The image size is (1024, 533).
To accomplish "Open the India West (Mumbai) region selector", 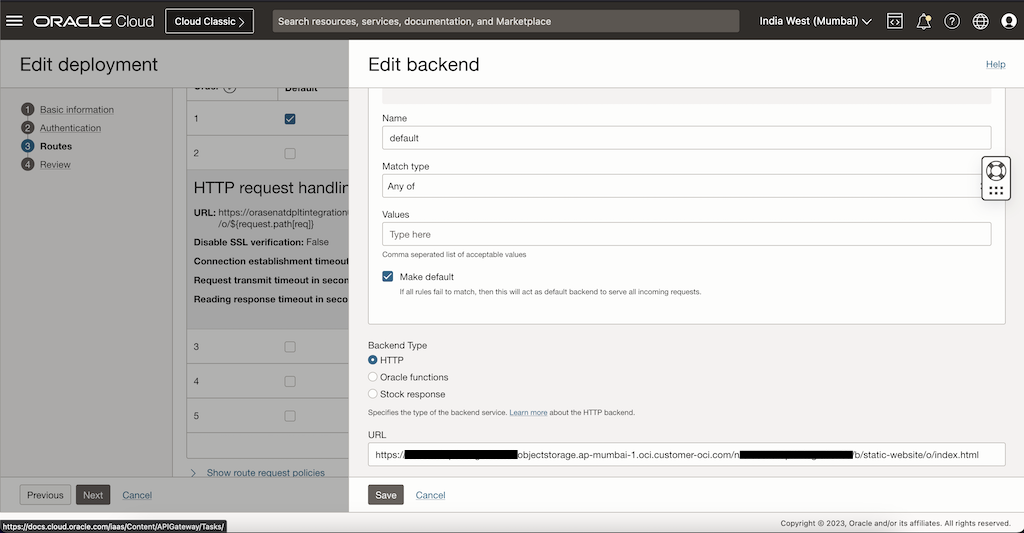I will pyautogui.click(x=815, y=21).
